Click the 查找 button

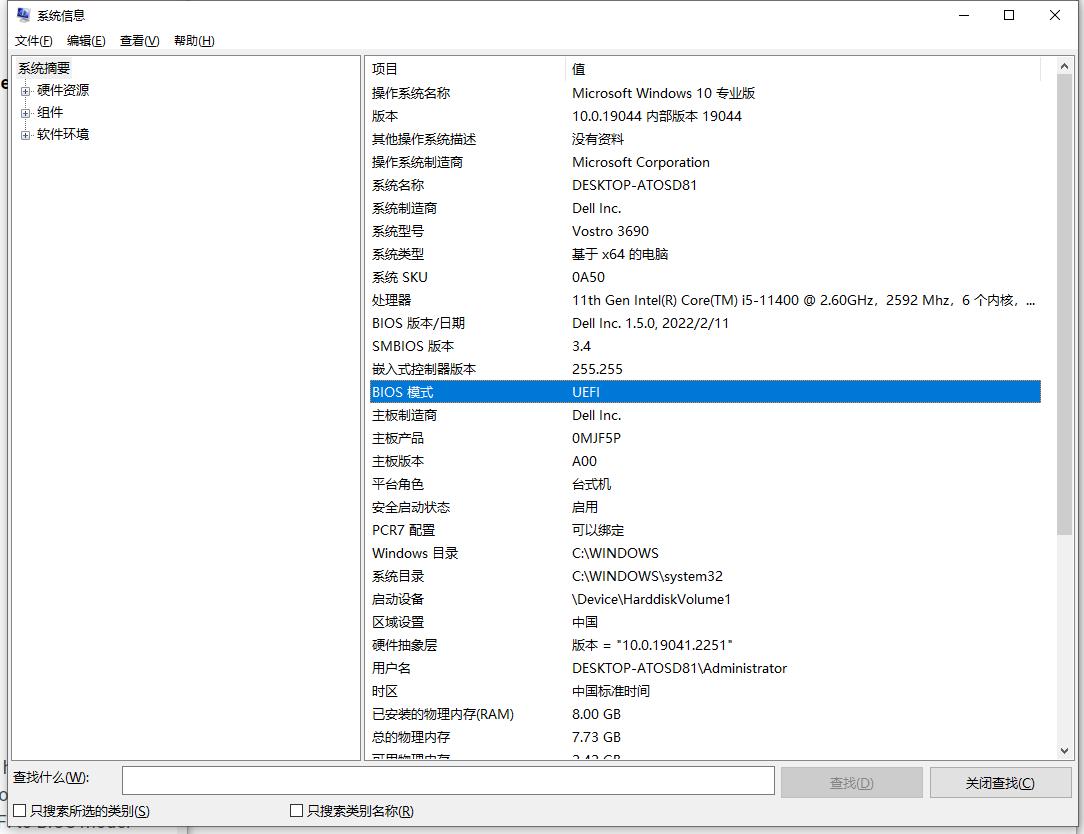[x=851, y=781]
